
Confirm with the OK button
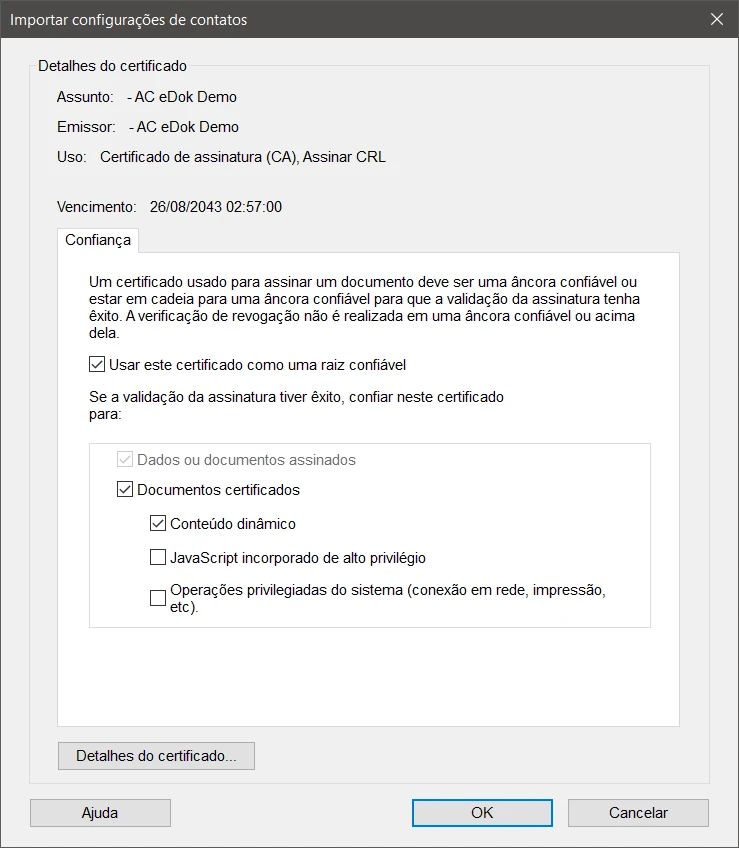click(x=482, y=813)
